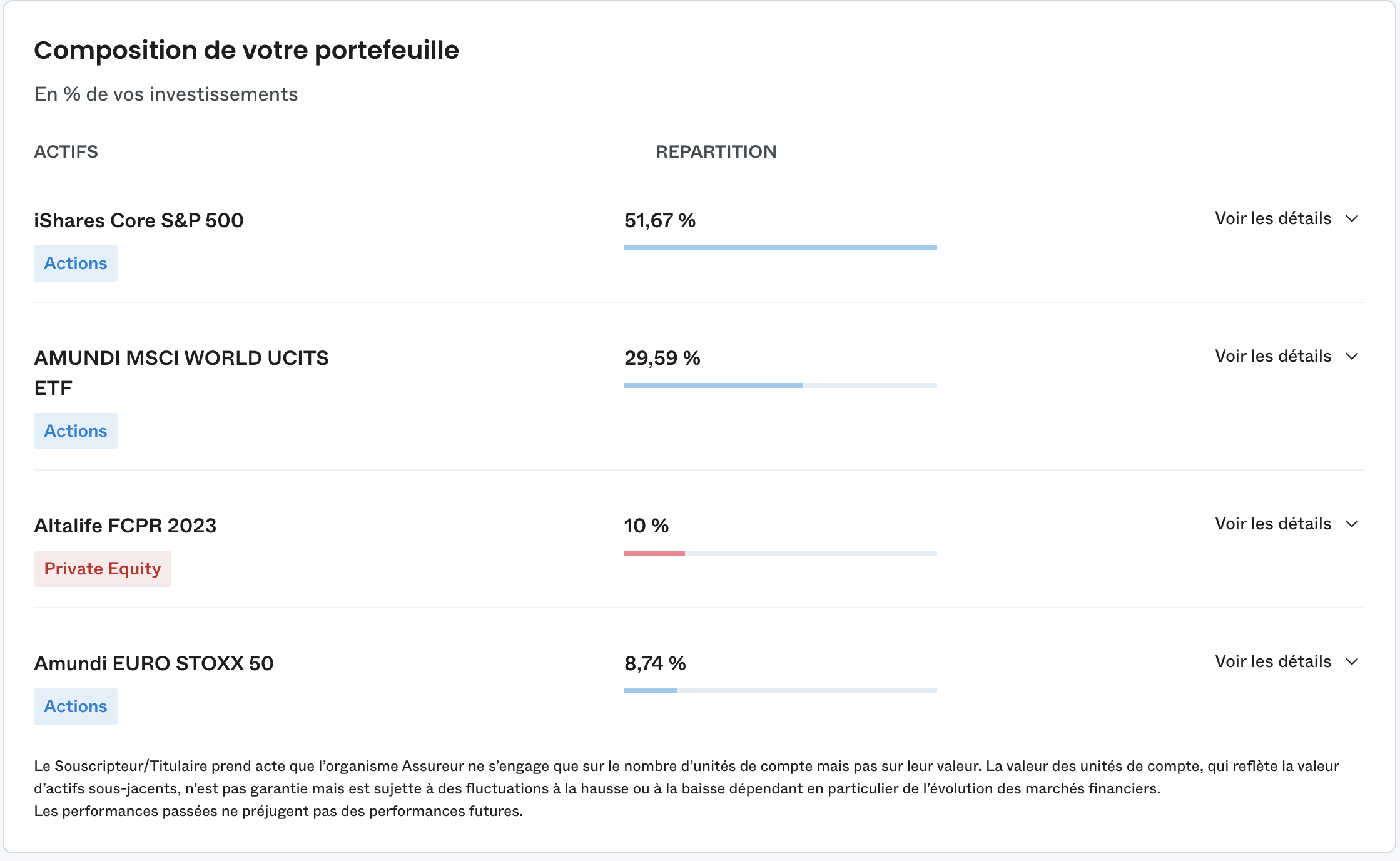Click 'Voir les détails' for AMUNDI MSCI WORLD
Image resolution: width=1400 pixels, height=861 pixels.
click(x=1272, y=357)
